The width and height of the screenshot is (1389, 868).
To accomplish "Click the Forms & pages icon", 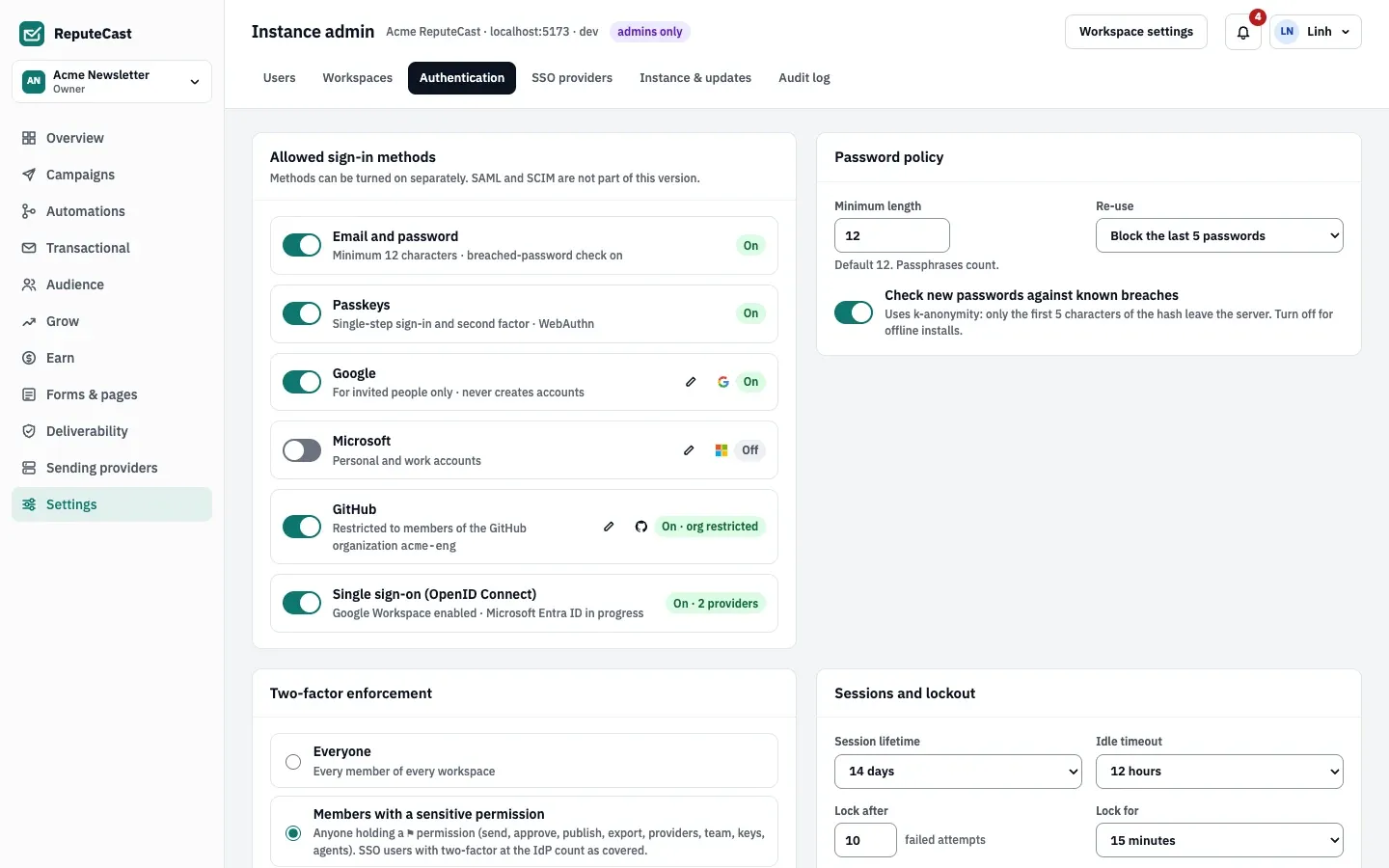I will coord(29,394).
